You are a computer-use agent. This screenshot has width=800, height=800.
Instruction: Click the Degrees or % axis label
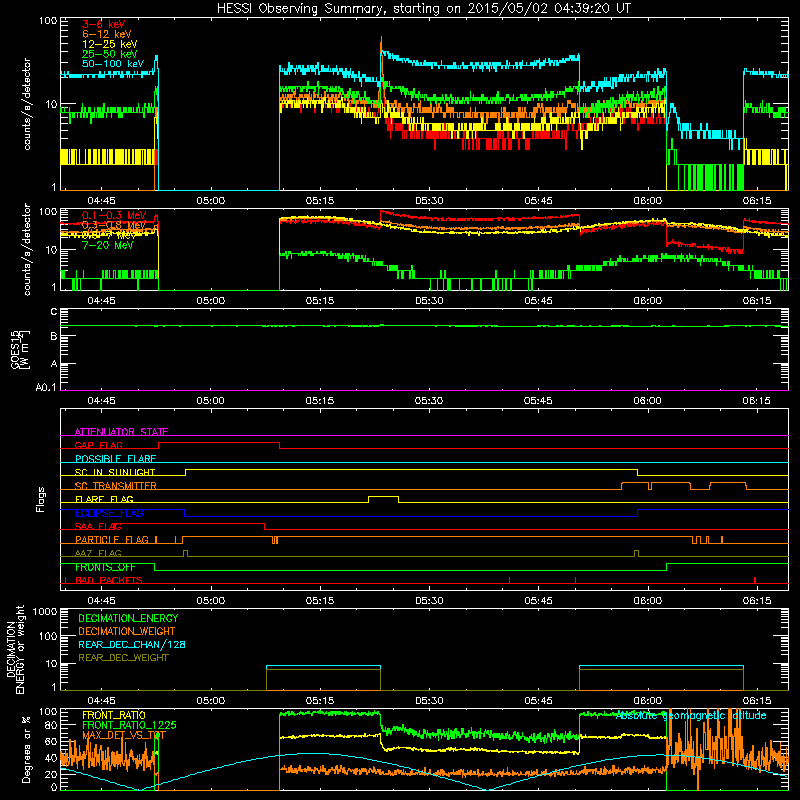tap(27, 749)
